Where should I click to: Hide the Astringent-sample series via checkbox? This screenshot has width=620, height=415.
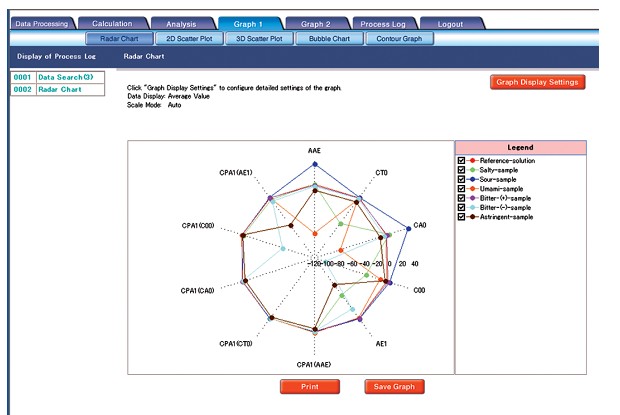click(461, 216)
